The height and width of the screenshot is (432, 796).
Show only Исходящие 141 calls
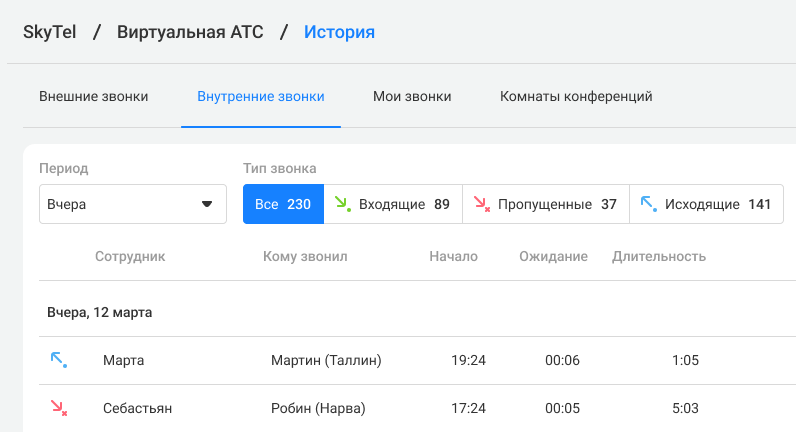point(706,204)
